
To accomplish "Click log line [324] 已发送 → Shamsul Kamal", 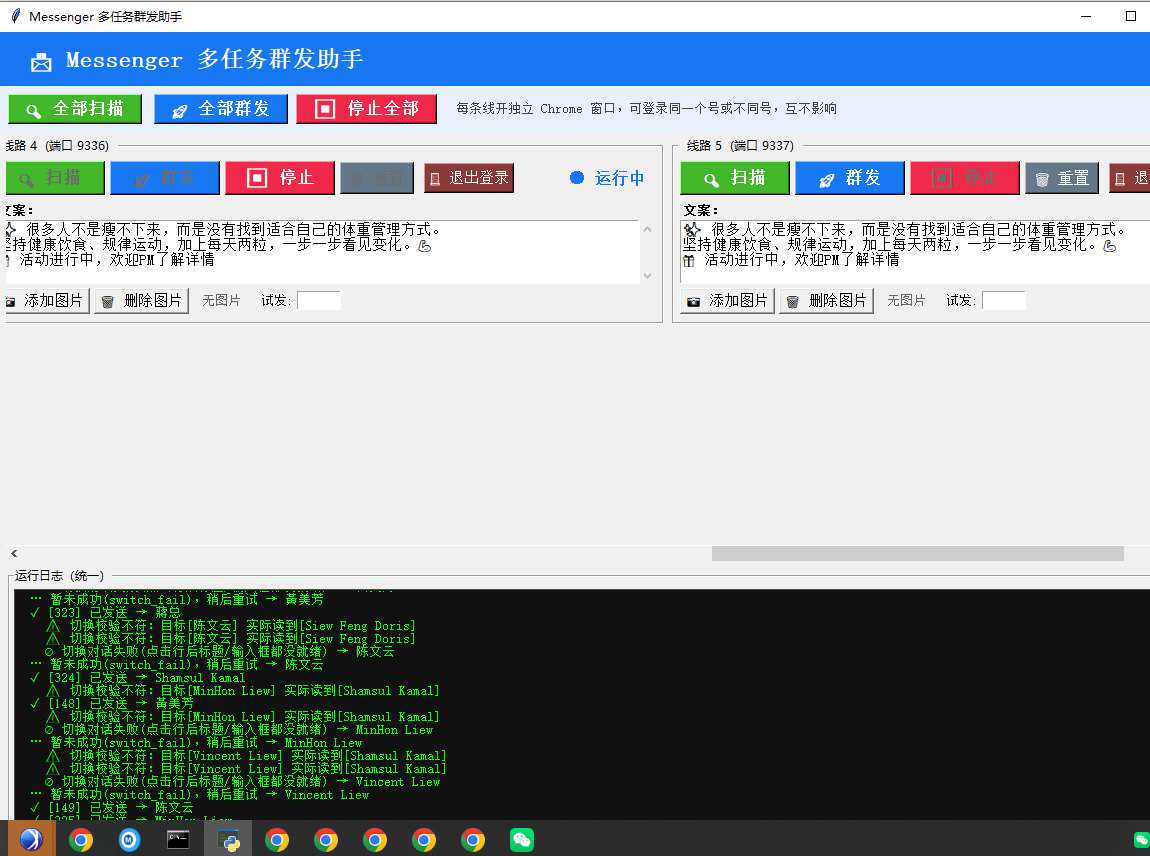I will pos(137,678).
